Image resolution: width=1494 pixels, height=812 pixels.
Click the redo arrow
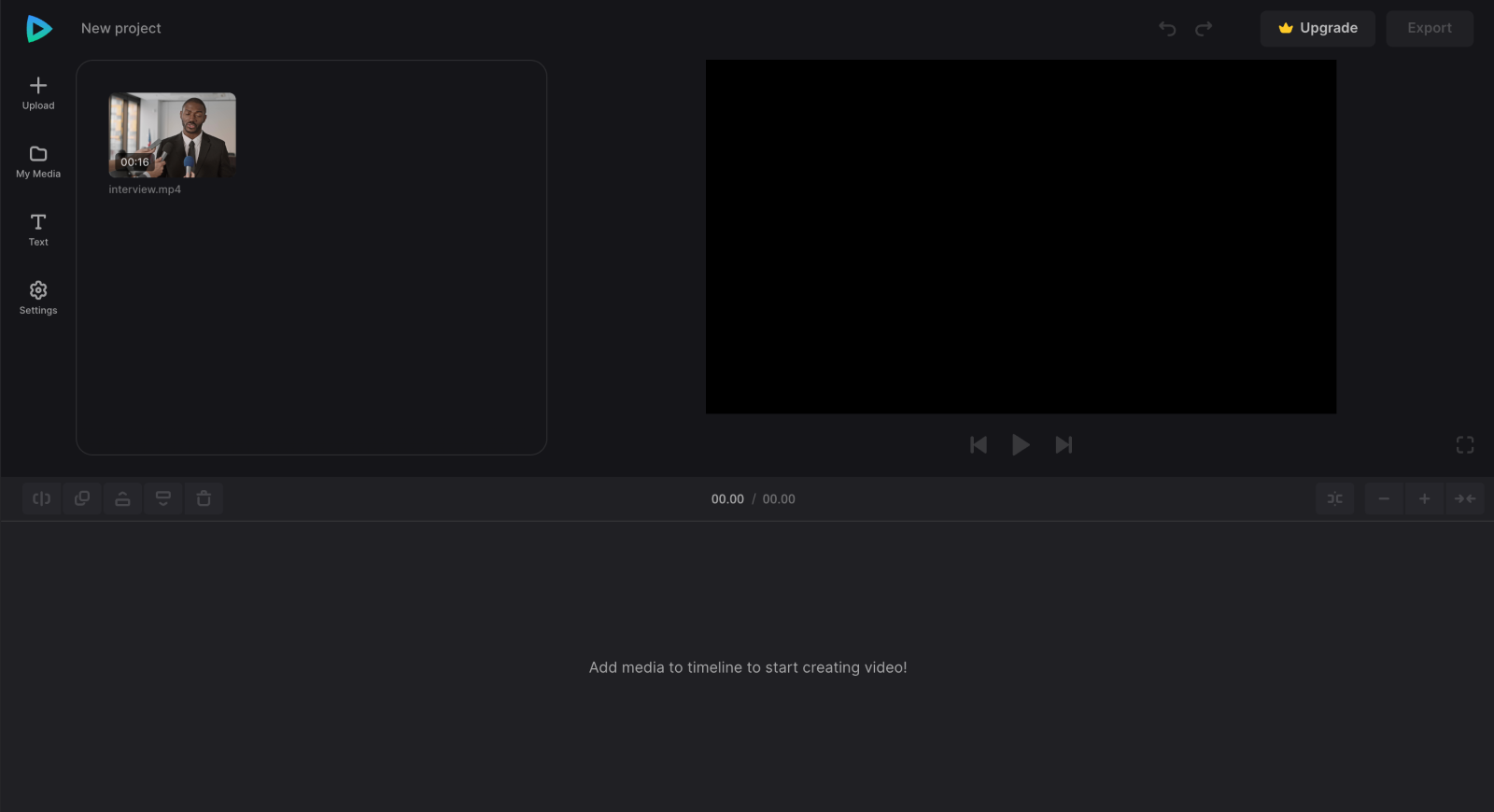(1204, 29)
